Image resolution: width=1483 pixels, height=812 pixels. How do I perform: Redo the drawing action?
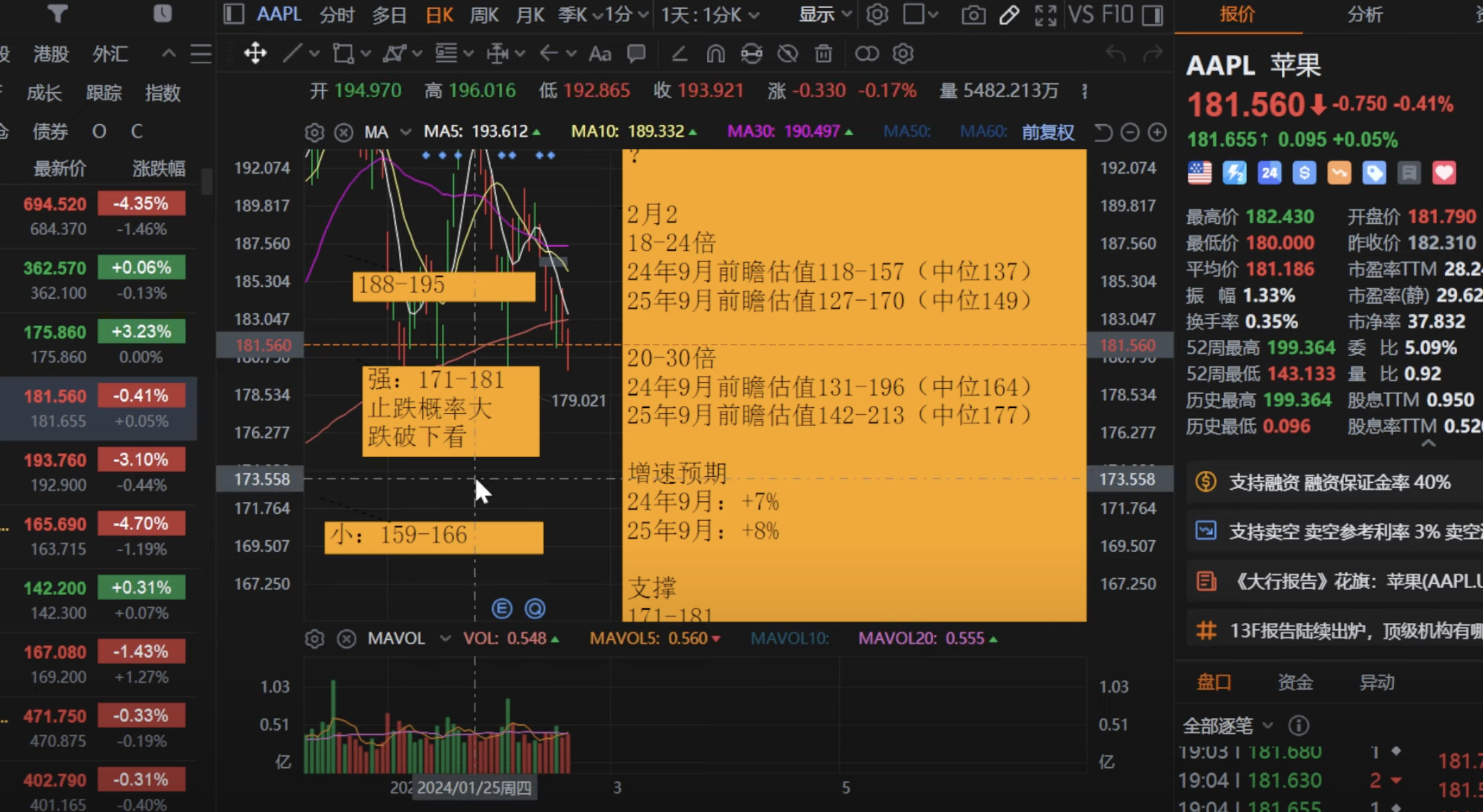[x=1153, y=54]
